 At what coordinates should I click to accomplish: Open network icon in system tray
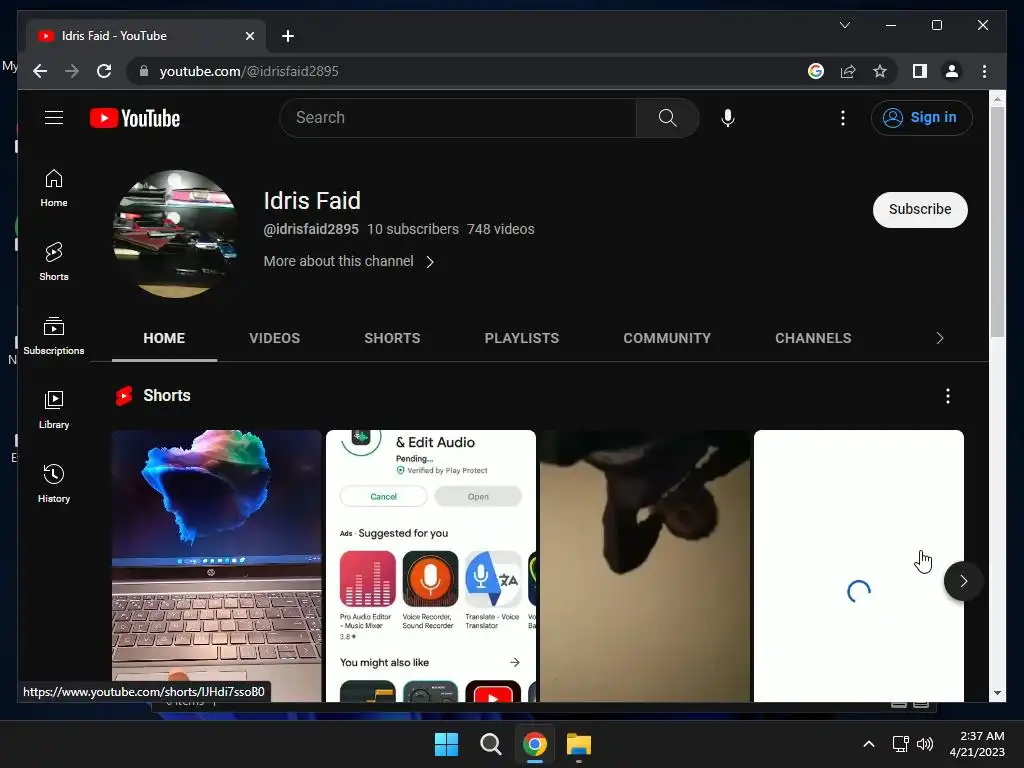click(x=901, y=744)
